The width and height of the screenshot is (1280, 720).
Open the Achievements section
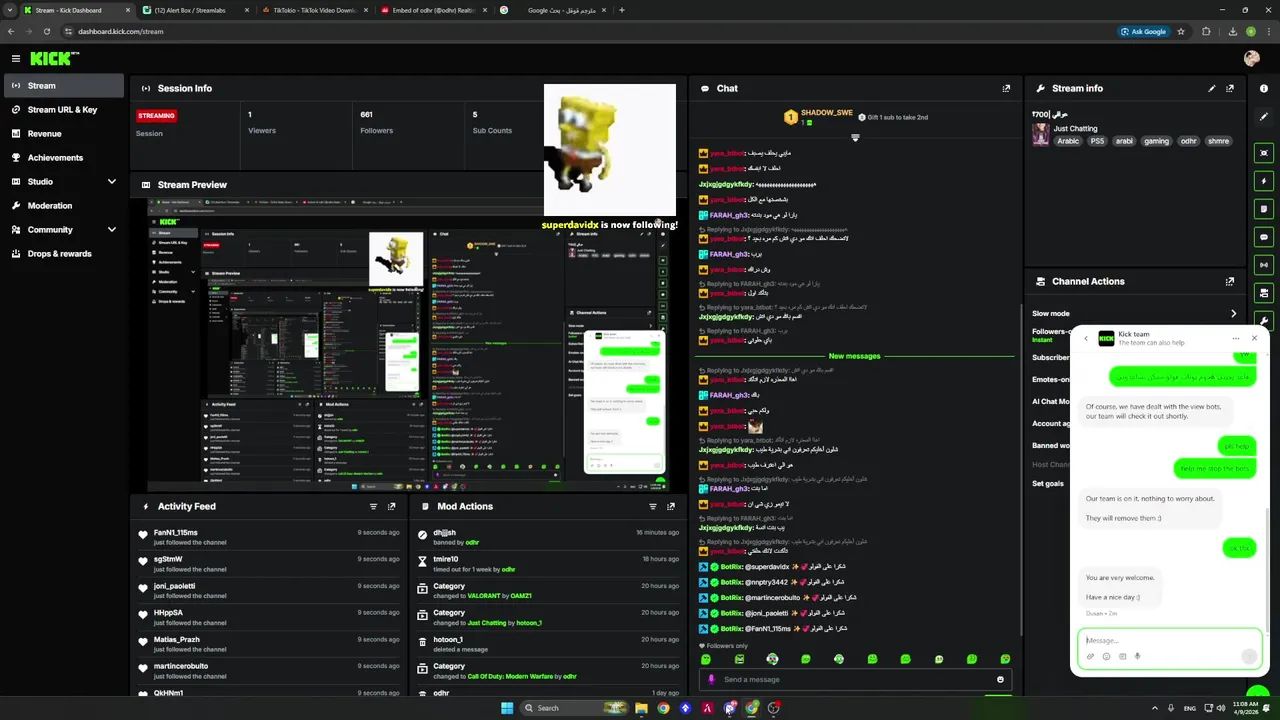pyautogui.click(x=62, y=158)
